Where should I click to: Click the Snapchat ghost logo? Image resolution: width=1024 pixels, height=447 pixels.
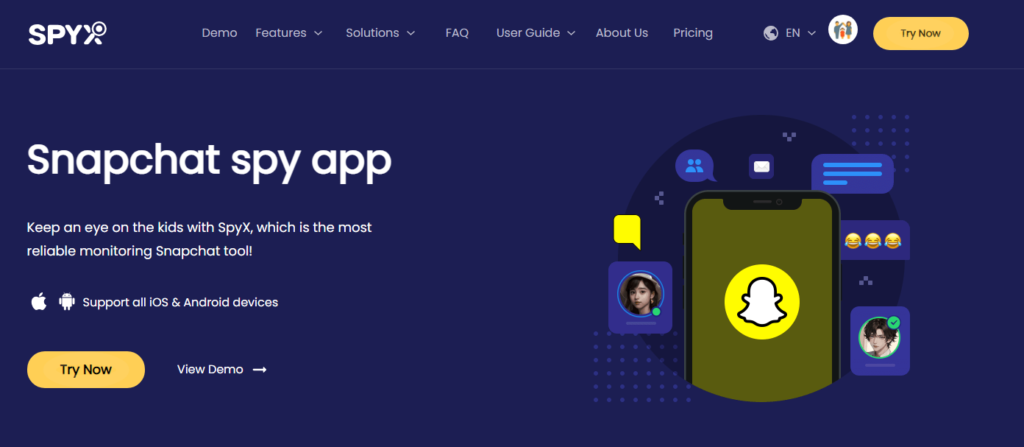coord(761,302)
